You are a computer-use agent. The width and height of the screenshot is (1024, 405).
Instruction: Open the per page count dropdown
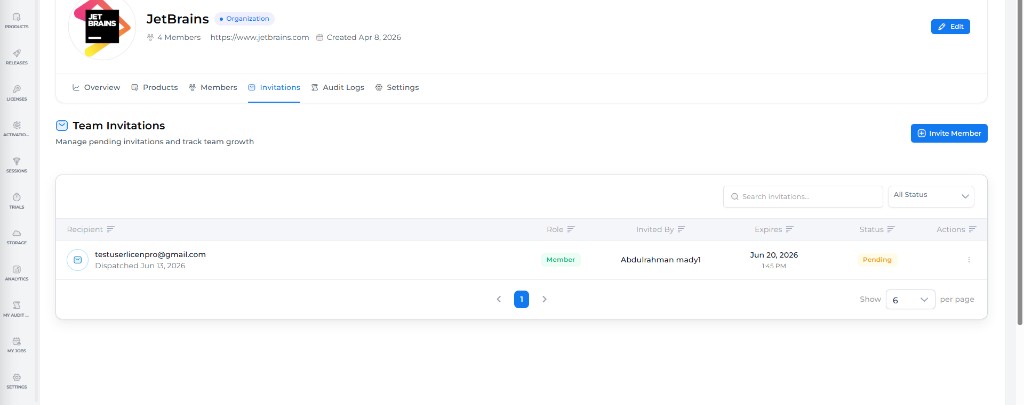pos(910,300)
